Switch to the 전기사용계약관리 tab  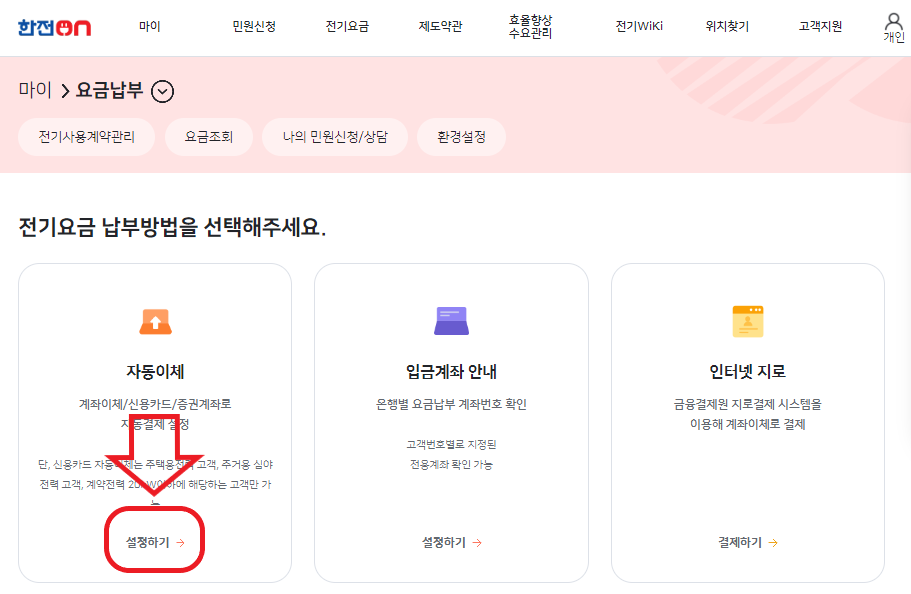pos(86,136)
